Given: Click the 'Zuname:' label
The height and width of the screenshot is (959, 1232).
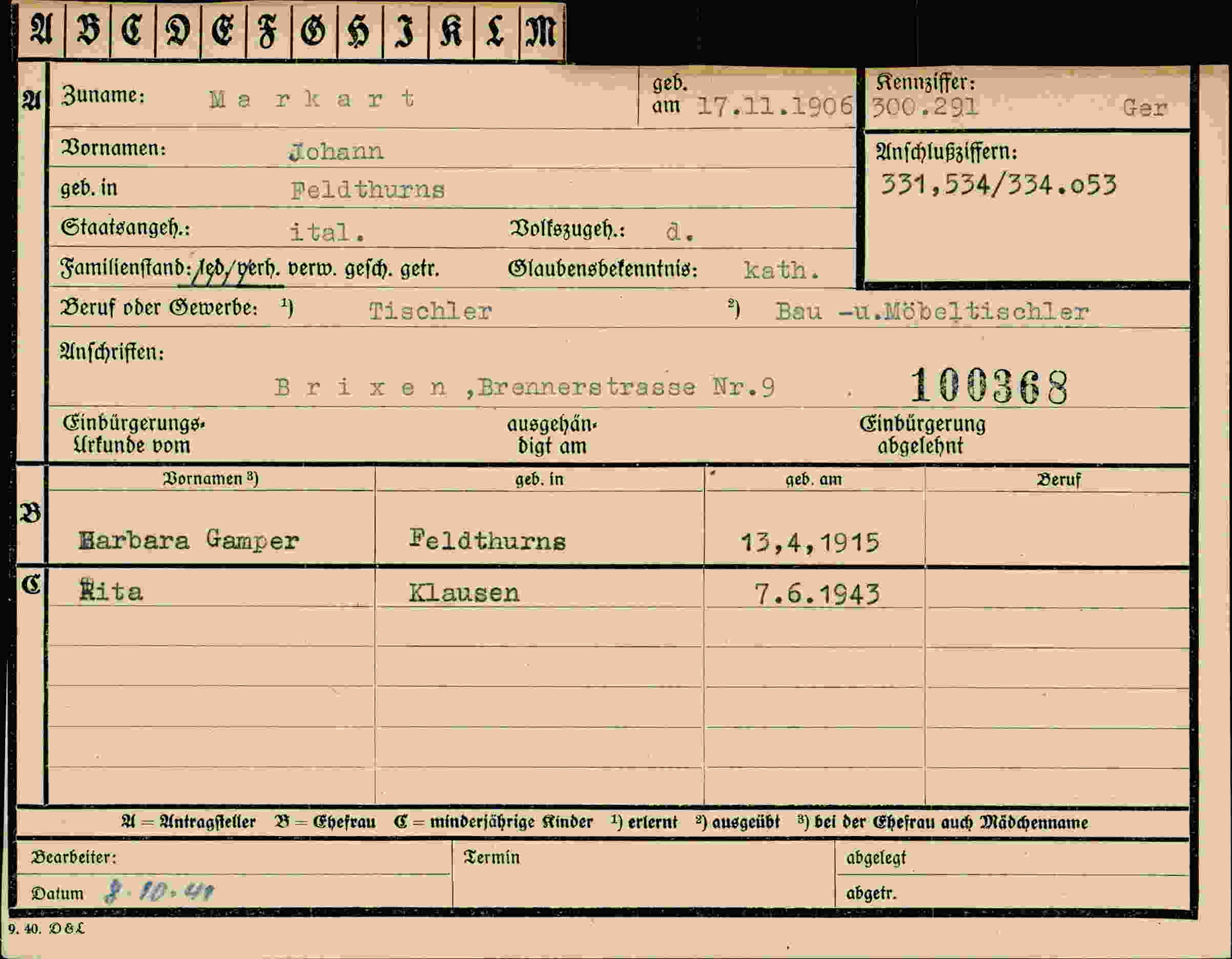Looking at the screenshot, I should 102,95.
